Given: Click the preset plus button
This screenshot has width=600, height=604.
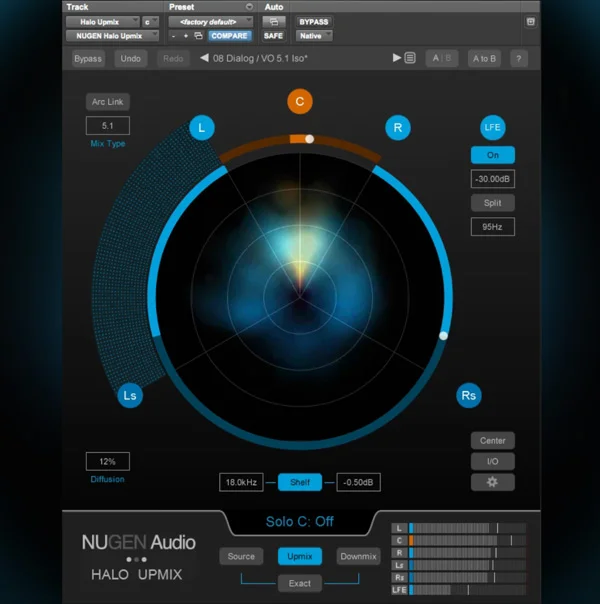Looking at the screenshot, I should 186,36.
